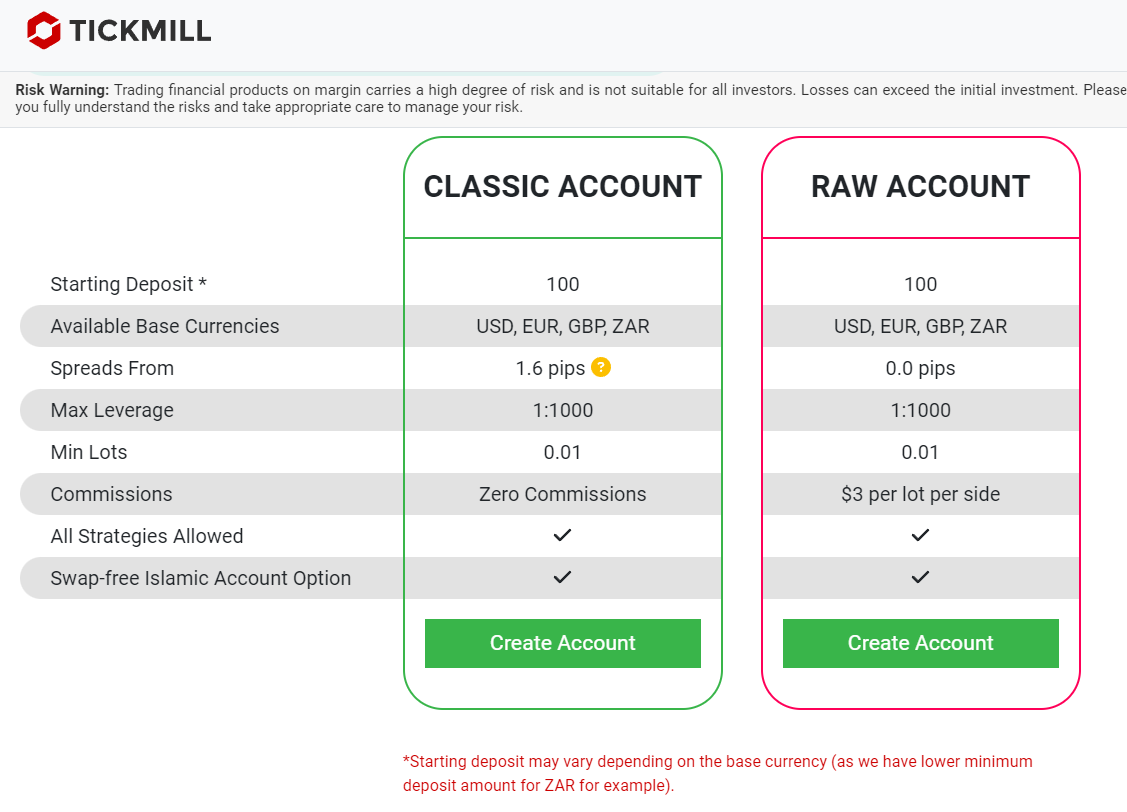Viewport: 1127px width, 812px height.
Task: Click the Tickmill logo icon
Action: tap(44, 30)
